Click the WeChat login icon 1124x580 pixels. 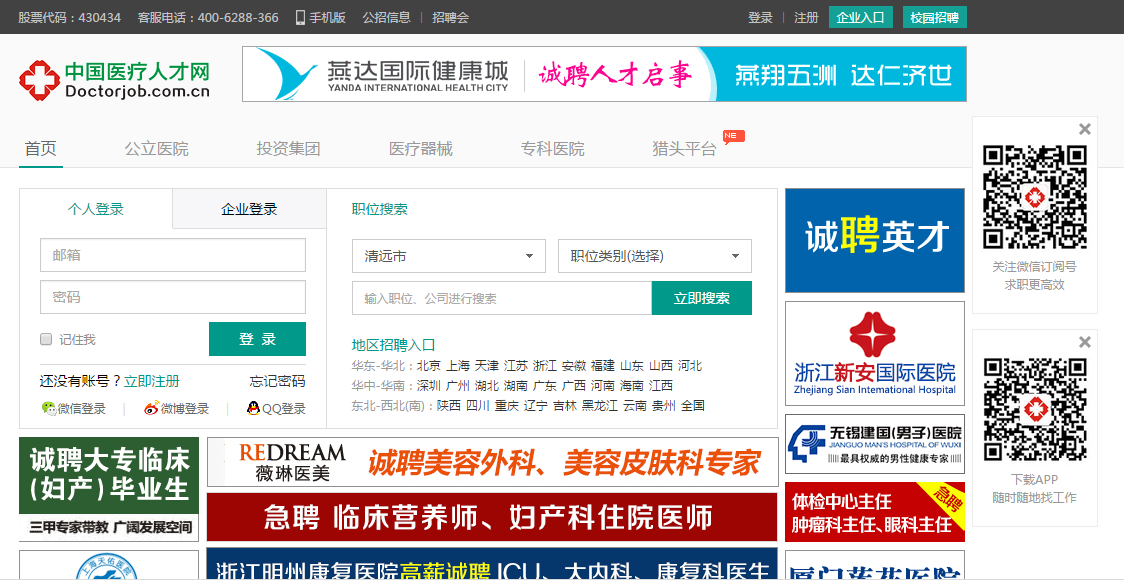click(48, 408)
